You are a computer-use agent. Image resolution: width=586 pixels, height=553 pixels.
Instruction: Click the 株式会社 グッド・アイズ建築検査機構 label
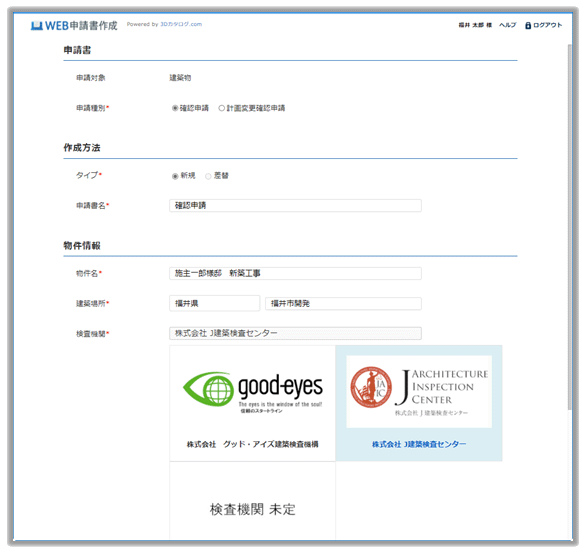point(253,444)
